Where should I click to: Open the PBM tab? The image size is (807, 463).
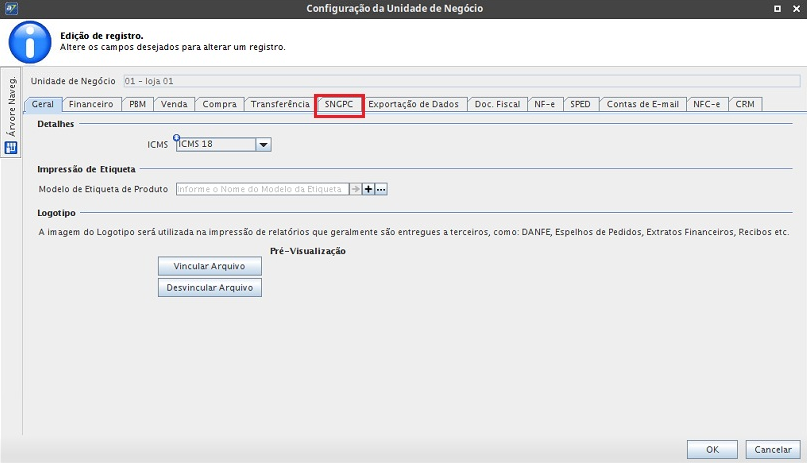click(x=137, y=104)
